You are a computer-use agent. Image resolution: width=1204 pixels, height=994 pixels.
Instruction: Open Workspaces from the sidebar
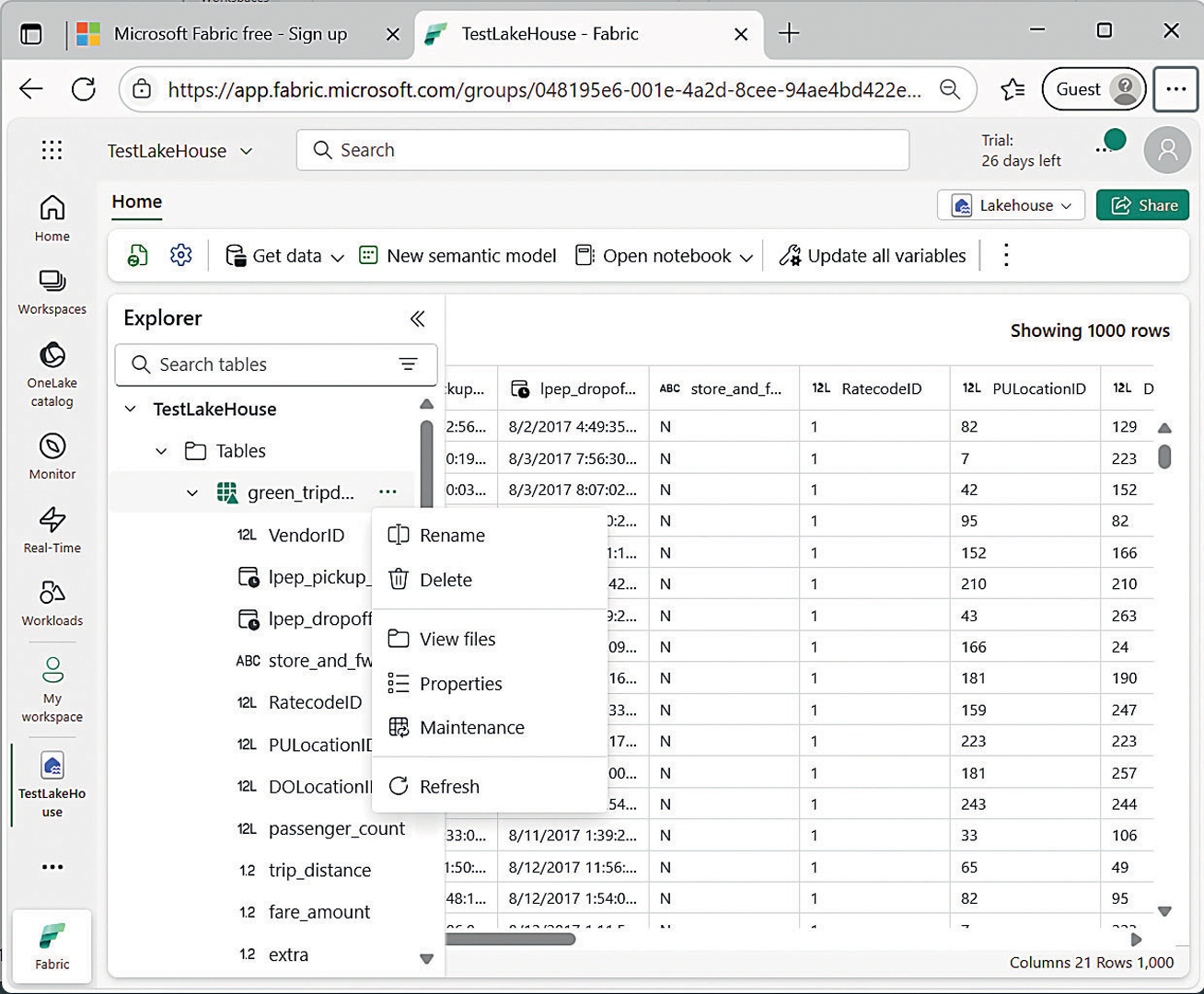tap(52, 292)
